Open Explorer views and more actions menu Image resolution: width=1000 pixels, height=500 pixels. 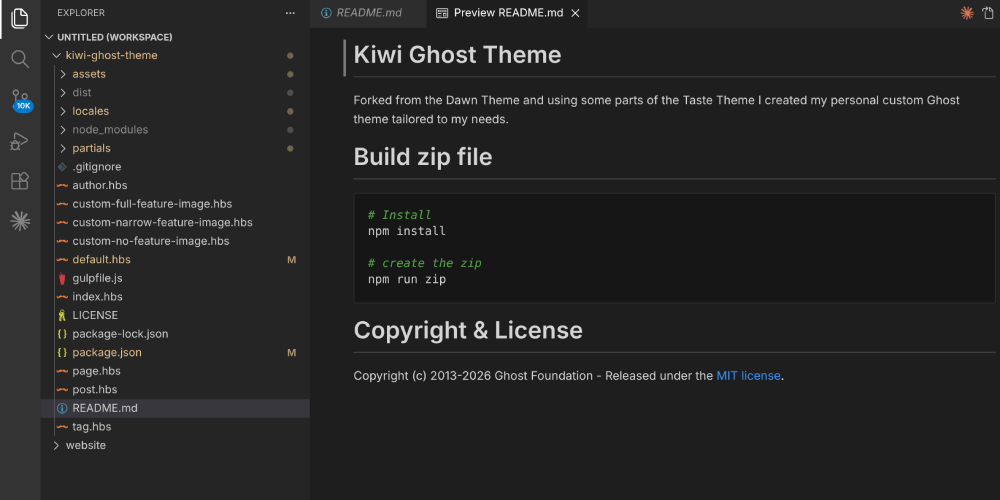pyautogui.click(x=290, y=13)
